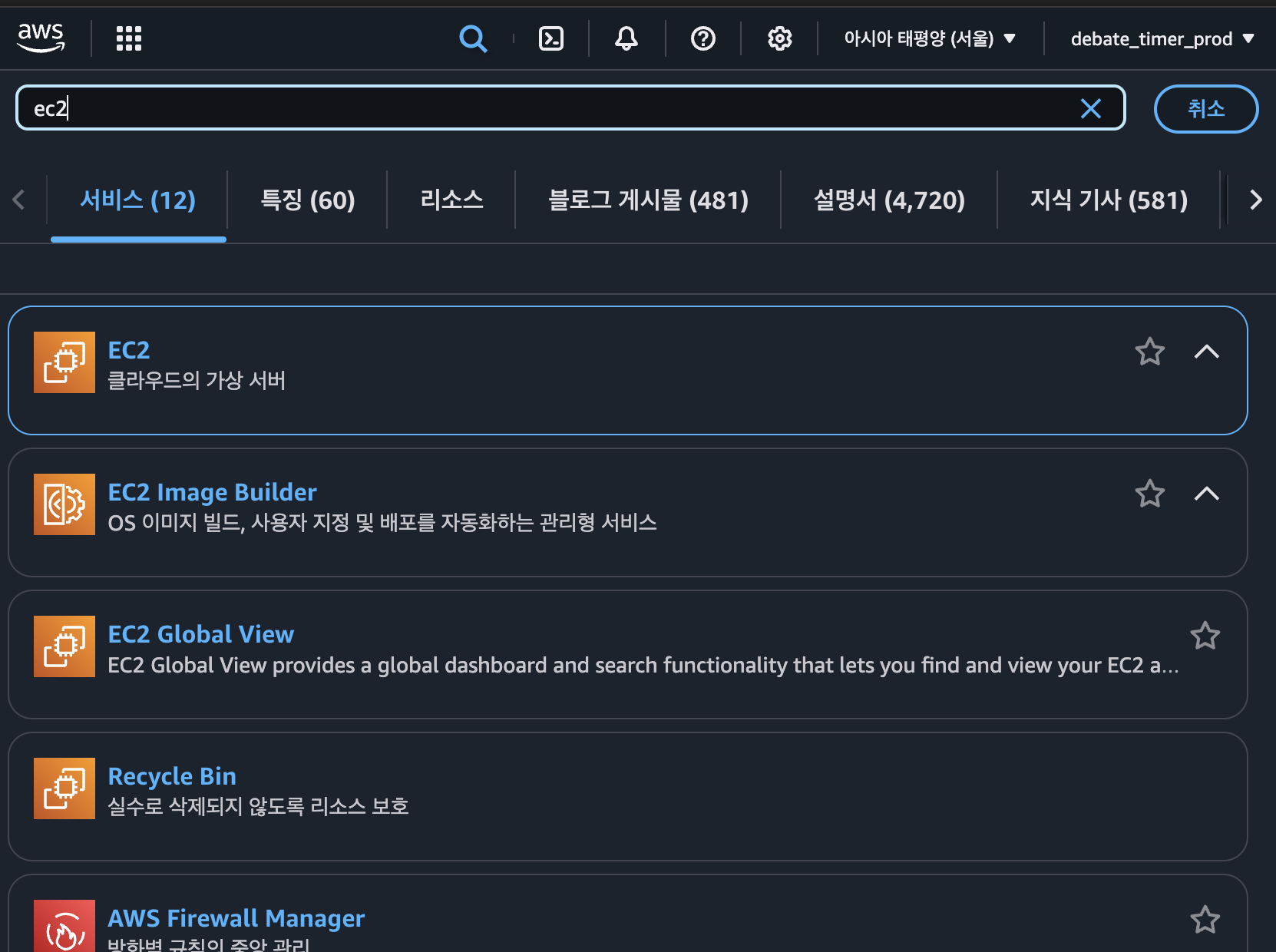Switch to 블로그 게시물 (481) tab
The image size is (1276, 952).
(648, 200)
